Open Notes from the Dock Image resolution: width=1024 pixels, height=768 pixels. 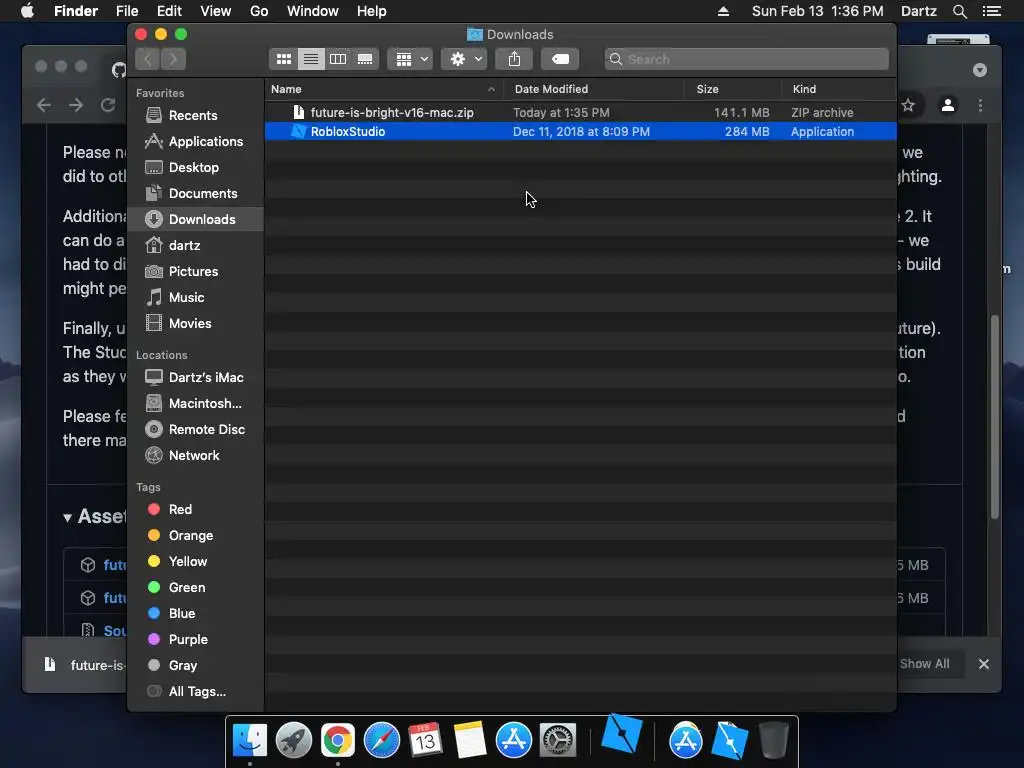click(470, 741)
